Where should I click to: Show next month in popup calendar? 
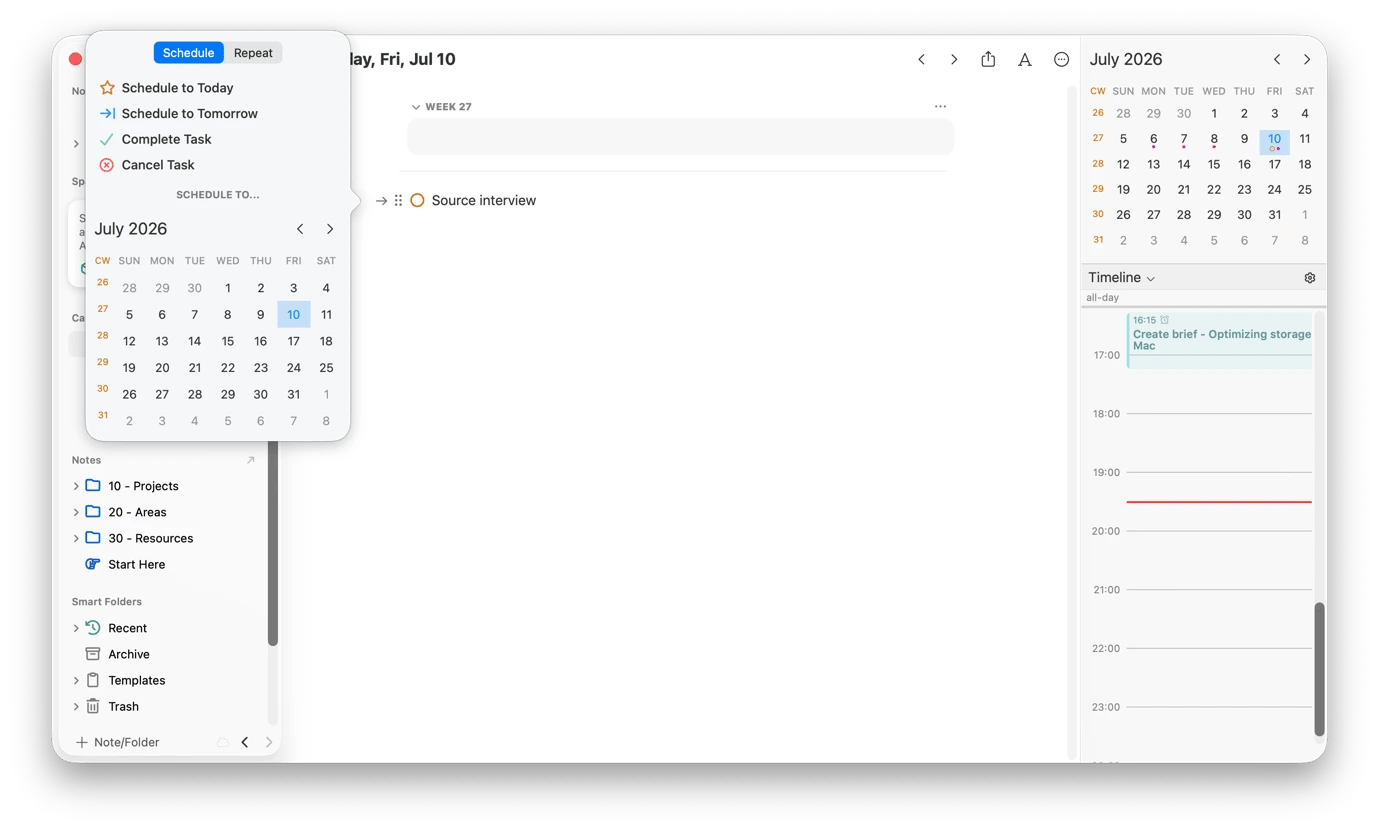click(x=330, y=229)
